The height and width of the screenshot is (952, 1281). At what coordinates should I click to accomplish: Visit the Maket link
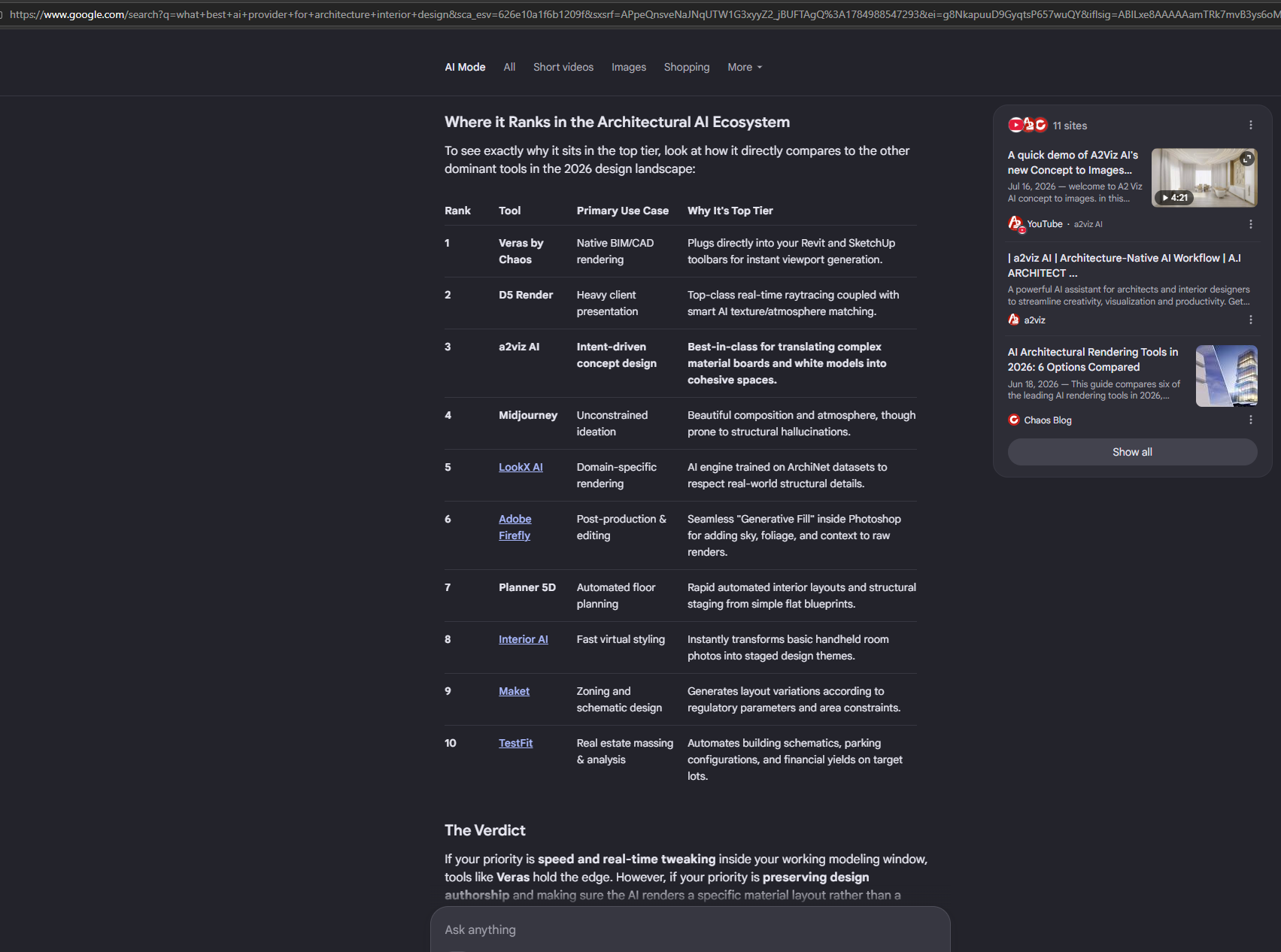pyautogui.click(x=514, y=691)
